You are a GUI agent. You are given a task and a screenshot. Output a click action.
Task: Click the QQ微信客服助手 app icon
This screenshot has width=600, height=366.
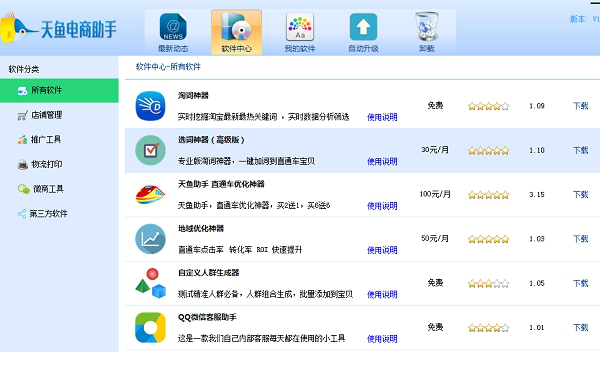click(150, 328)
